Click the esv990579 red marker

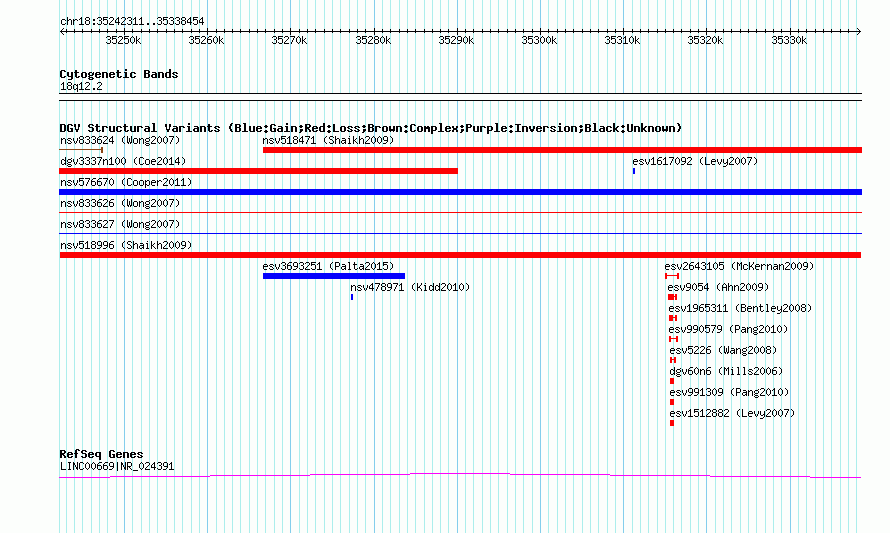point(674,339)
